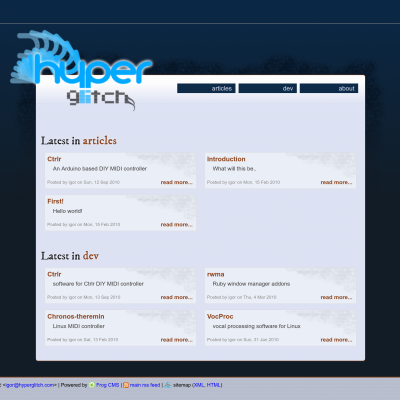400x400 pixels.
Task: Click the igor@hyperglitch.com email link
Action: click(30, 385)
